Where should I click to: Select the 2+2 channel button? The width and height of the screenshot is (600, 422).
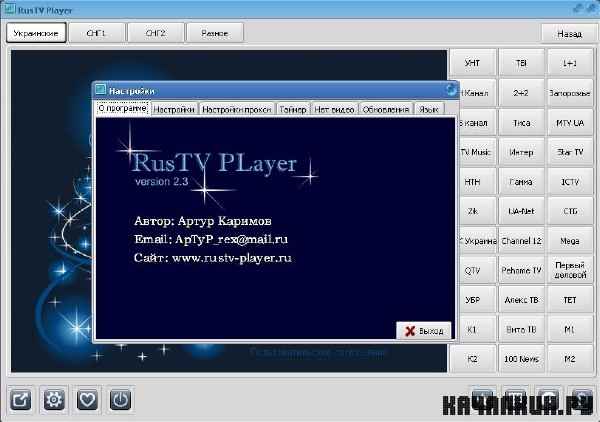pyautogui.click(x=521, y=93)
